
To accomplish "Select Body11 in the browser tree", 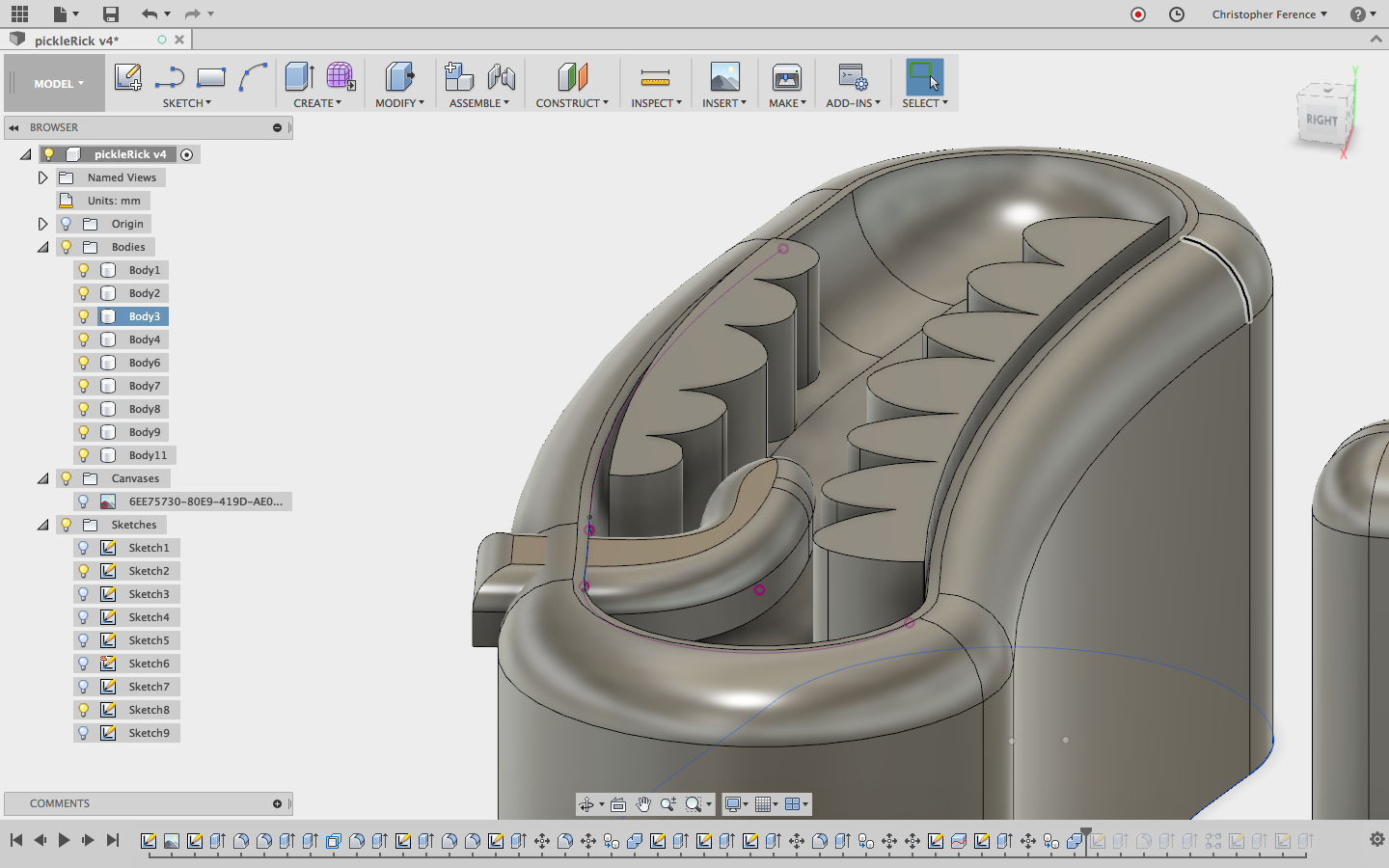I will point(148,455).
